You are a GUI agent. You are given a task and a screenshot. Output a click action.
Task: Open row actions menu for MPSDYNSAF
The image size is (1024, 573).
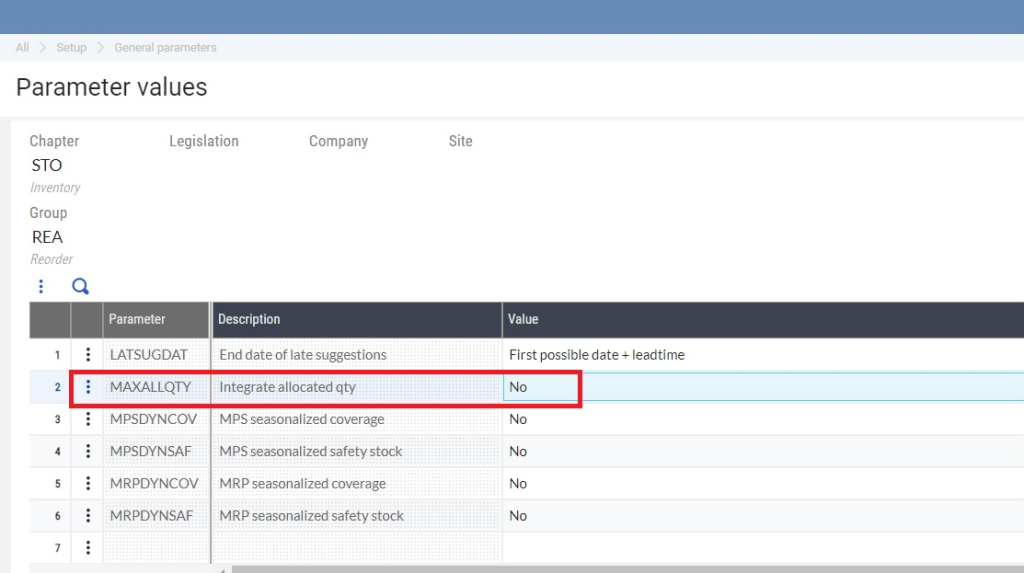point(88,451)
